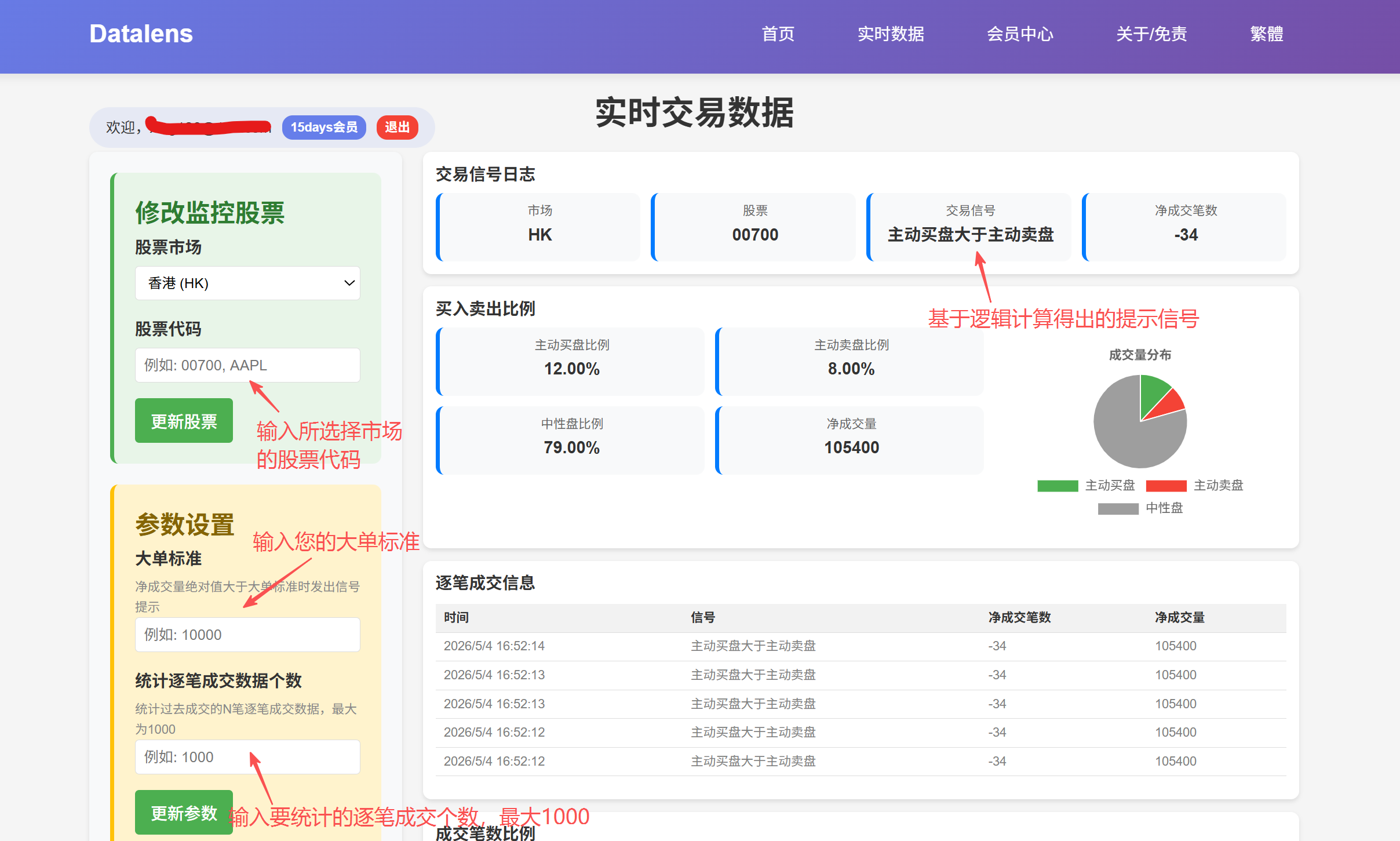Open the 关于/免责 page
1400x841 pixels.
click(x=1151, y=34)
